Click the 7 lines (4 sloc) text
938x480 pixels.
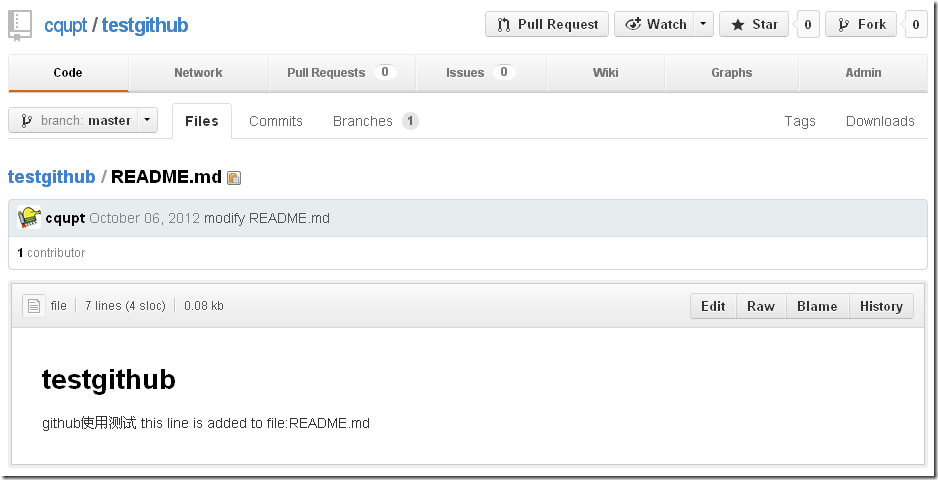[x=125, y=306]
